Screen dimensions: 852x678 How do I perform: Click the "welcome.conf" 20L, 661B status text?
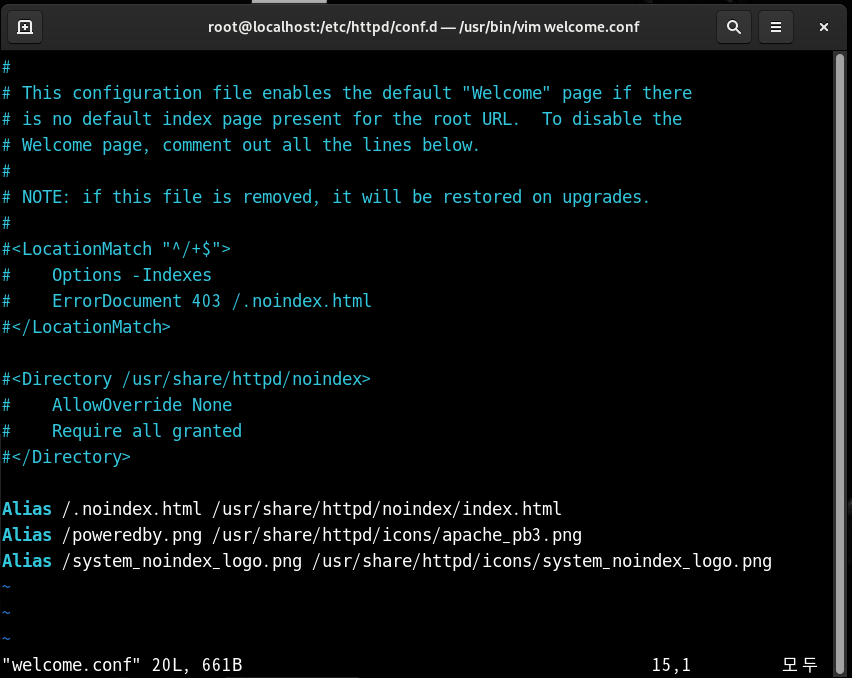coord(122,665)
